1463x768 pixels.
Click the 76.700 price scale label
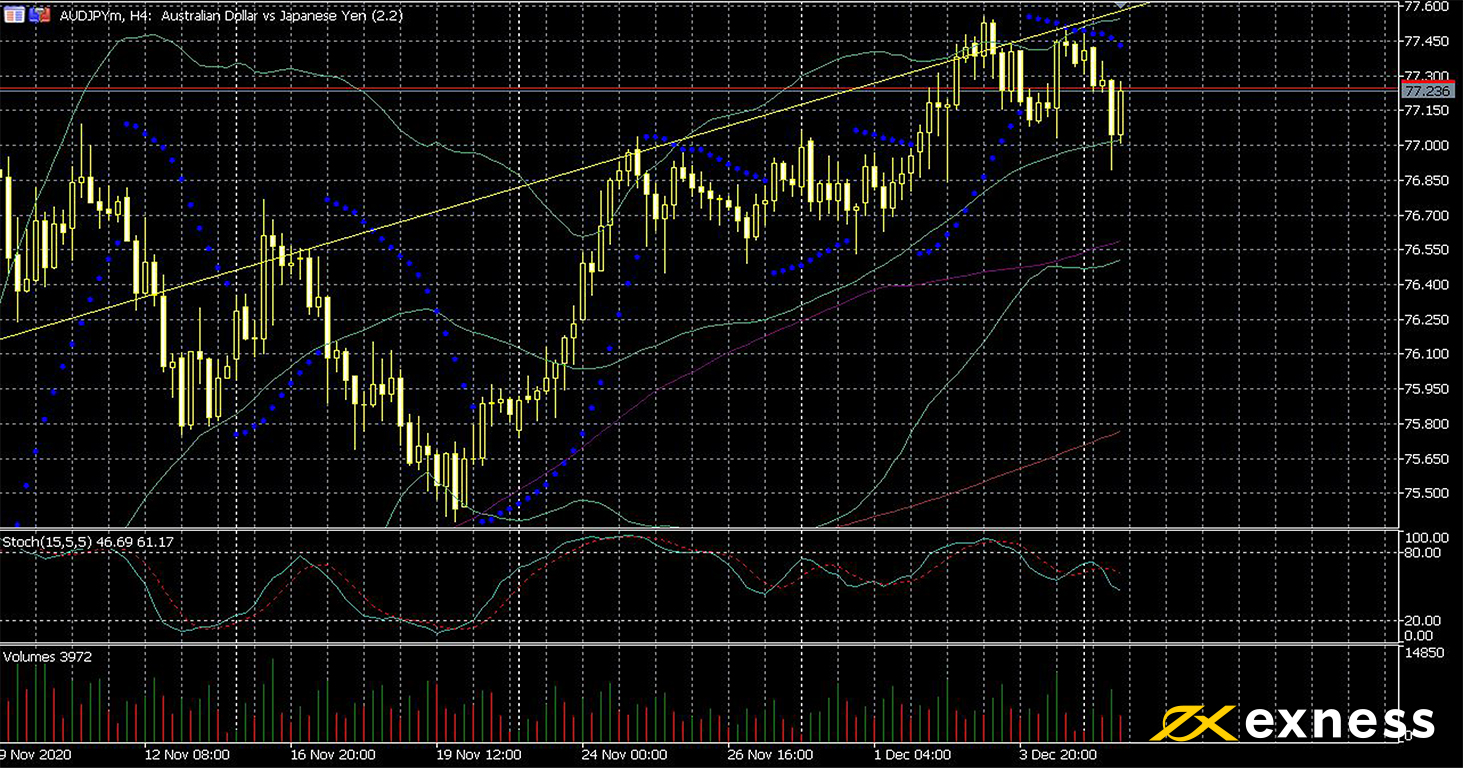pos(1425,215)
